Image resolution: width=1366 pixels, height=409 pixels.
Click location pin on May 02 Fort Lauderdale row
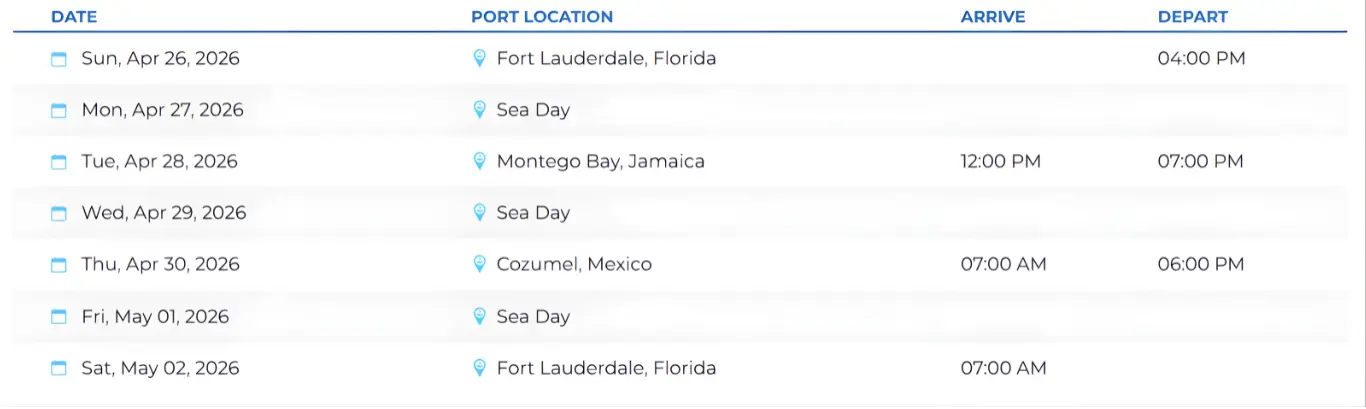click(x=479, y=368)
